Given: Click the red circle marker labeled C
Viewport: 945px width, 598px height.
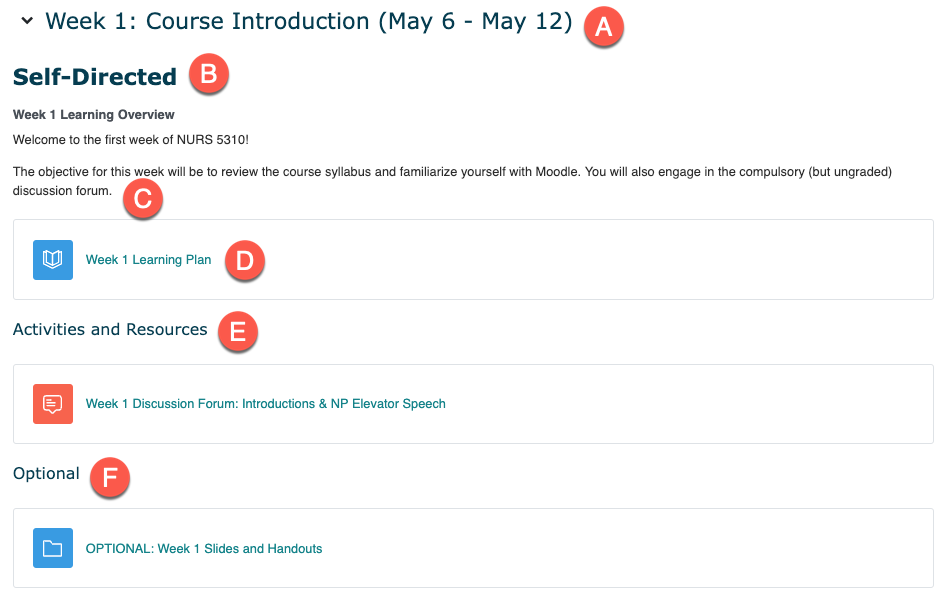Looking at the screenshot, I should [143, 199].
